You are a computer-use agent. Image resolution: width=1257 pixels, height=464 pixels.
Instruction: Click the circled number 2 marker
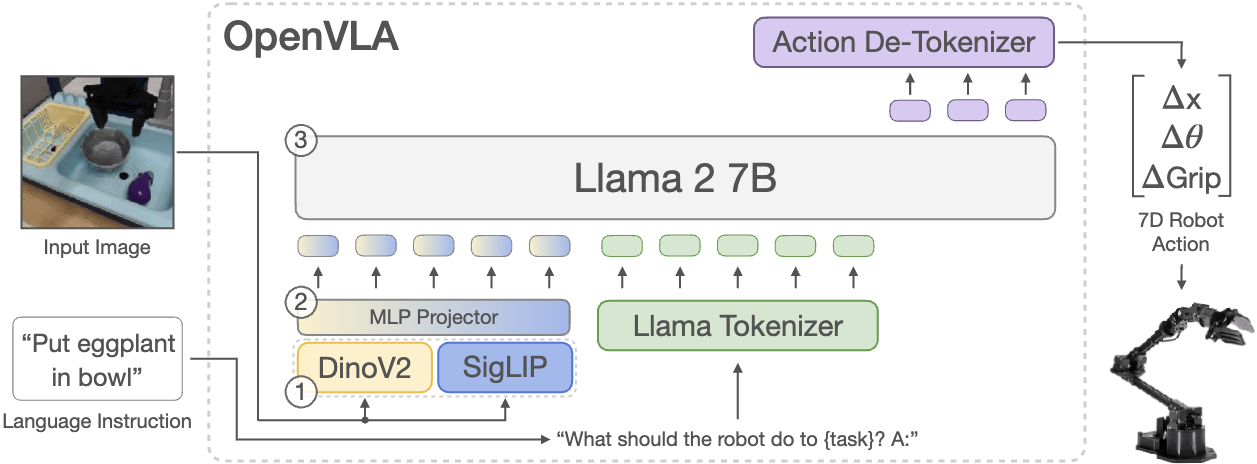(x=297, y=298)
